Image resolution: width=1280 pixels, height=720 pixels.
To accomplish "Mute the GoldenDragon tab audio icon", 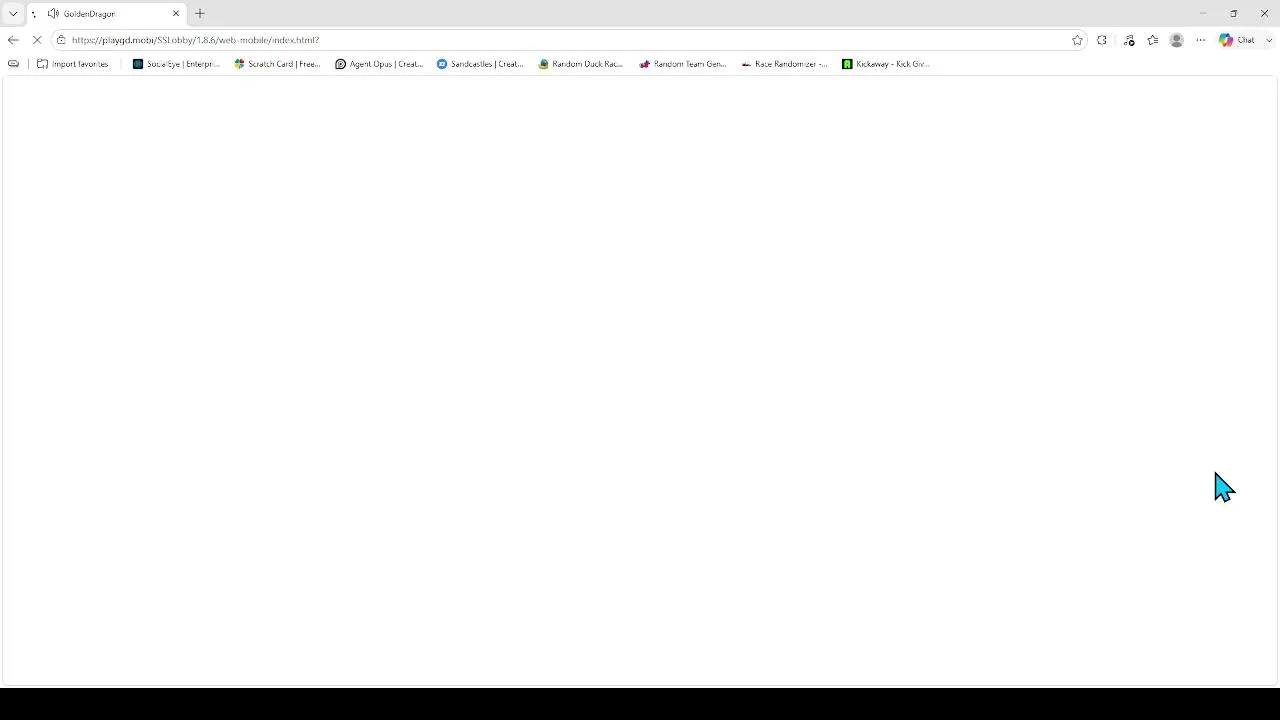I will (53, 14).
